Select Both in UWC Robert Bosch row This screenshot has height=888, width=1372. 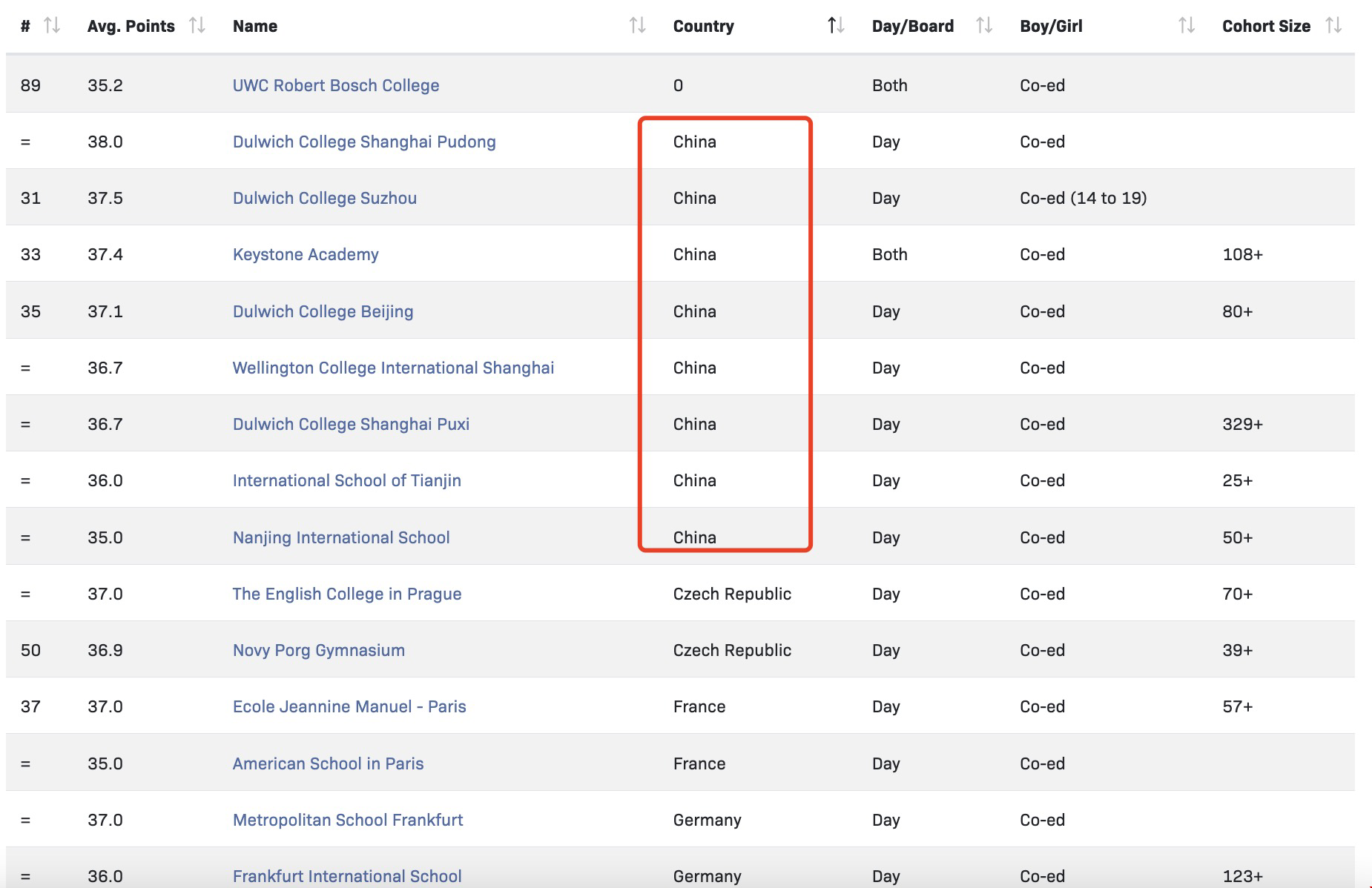[890, 85]
